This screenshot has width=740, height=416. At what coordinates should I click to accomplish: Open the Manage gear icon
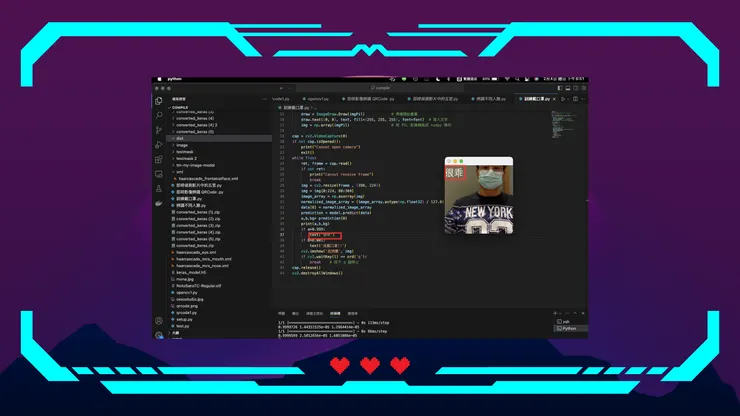159,334
